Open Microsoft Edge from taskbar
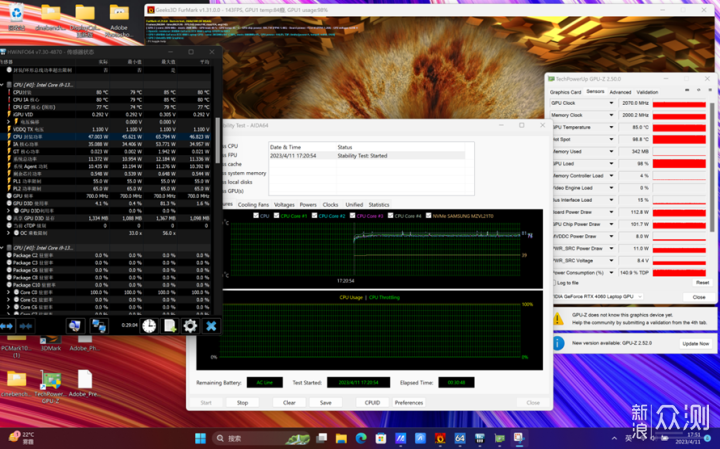The width and height of the screenshot is (720, 449). (x=361, y=438)
